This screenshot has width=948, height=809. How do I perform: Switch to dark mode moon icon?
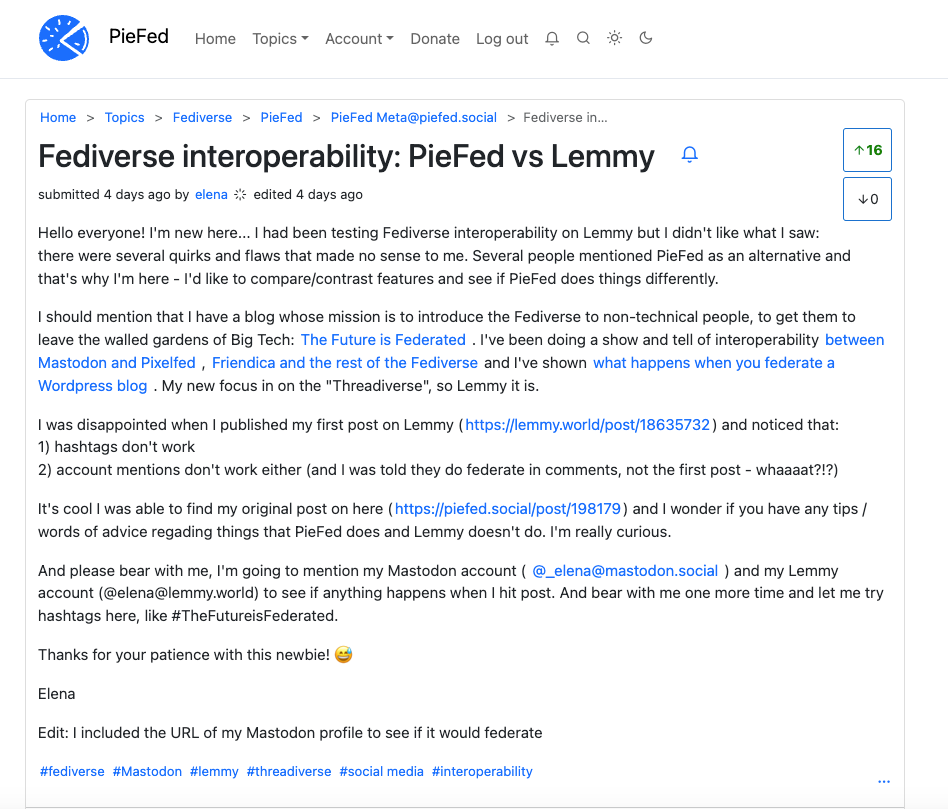click(646, 39)
